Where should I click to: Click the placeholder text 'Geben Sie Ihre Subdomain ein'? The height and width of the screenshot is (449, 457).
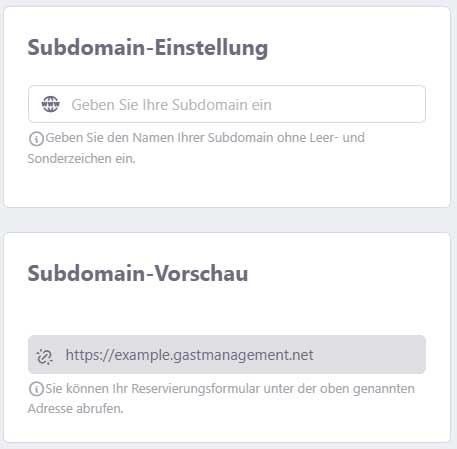171,105
